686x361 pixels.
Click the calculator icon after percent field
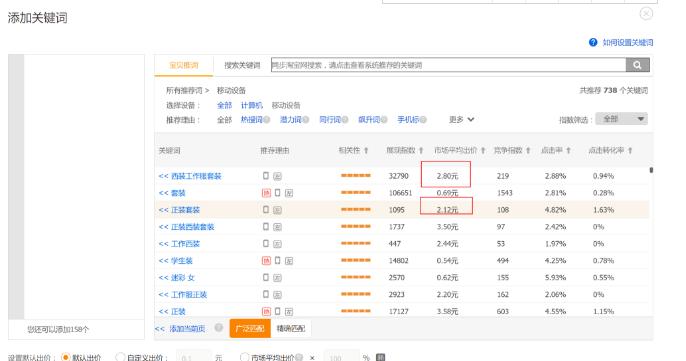coord(381,357)
